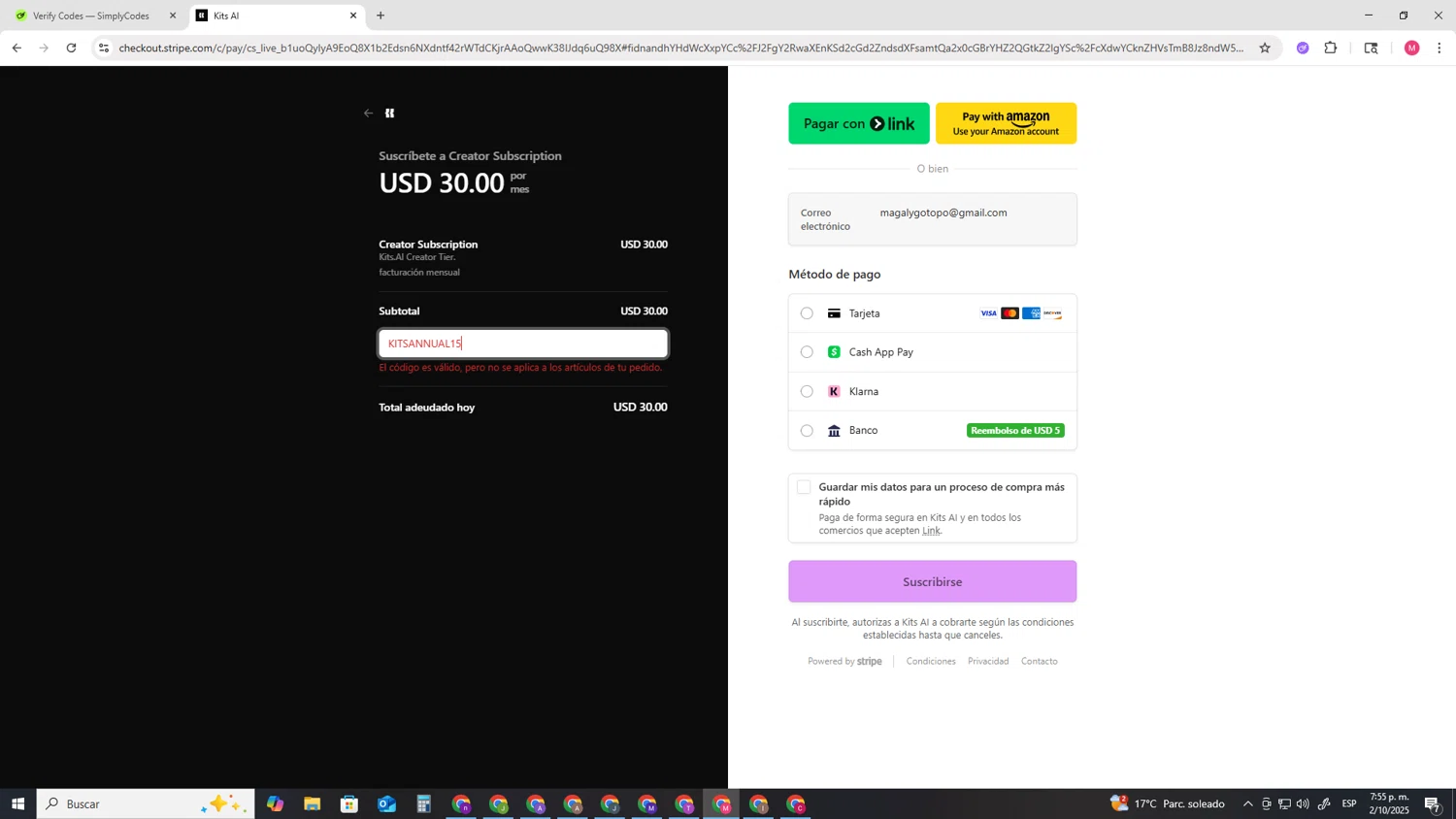Click the Total adeudado hoy label
This screenshot has height=819, width=1456.
[x=427, y=408]
